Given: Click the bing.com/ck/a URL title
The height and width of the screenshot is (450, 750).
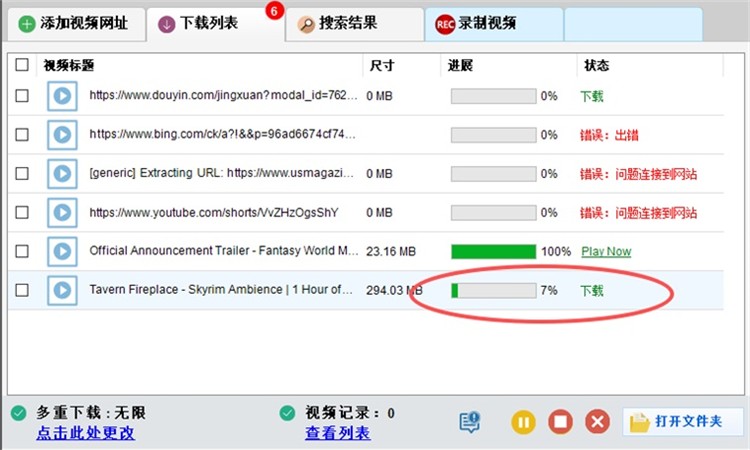Looking at the screenshot, I should click(x=222, y=134).
